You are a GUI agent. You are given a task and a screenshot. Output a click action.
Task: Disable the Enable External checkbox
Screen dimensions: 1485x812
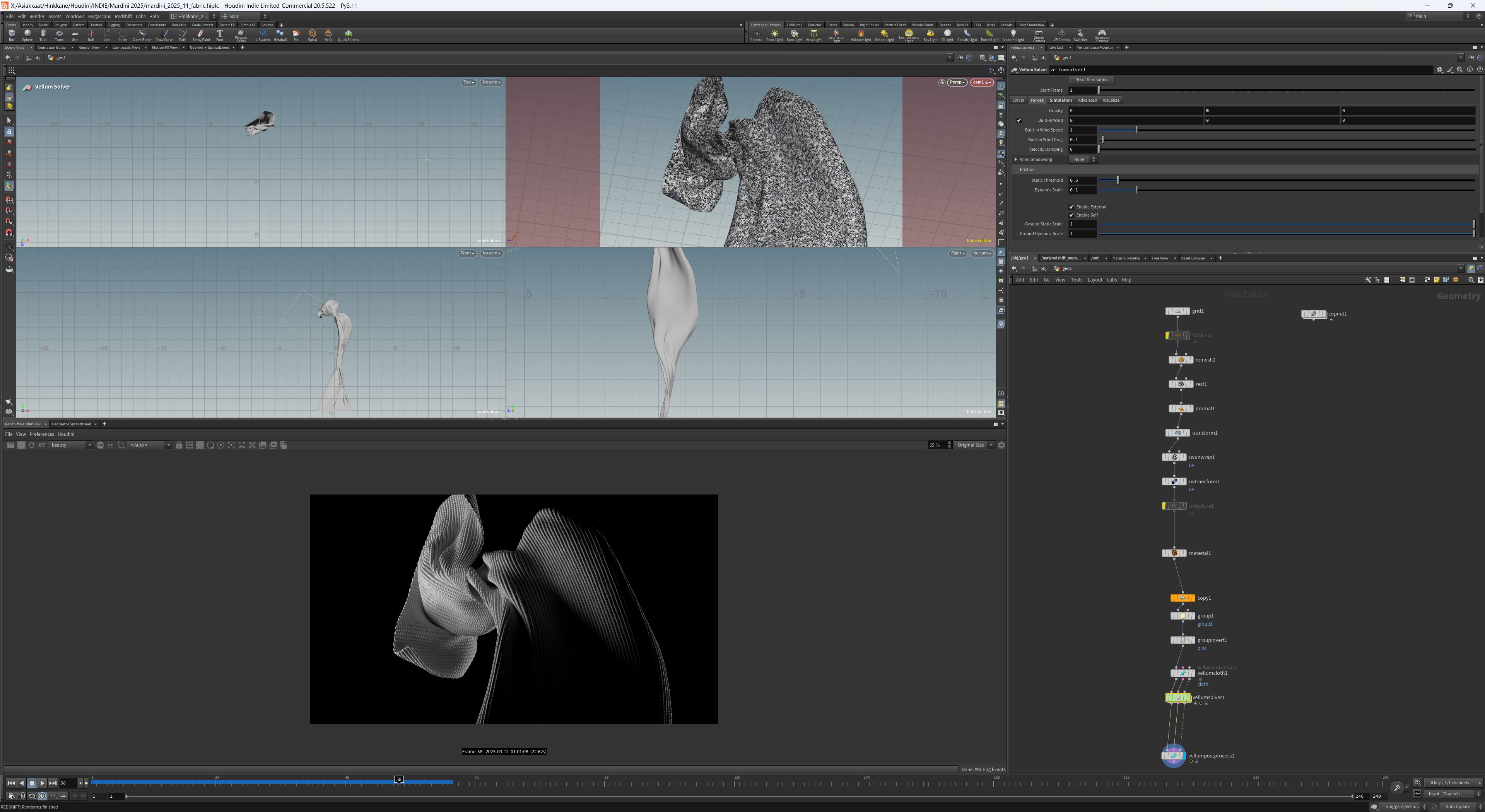pyautogui.click(x=1071, y=207)
